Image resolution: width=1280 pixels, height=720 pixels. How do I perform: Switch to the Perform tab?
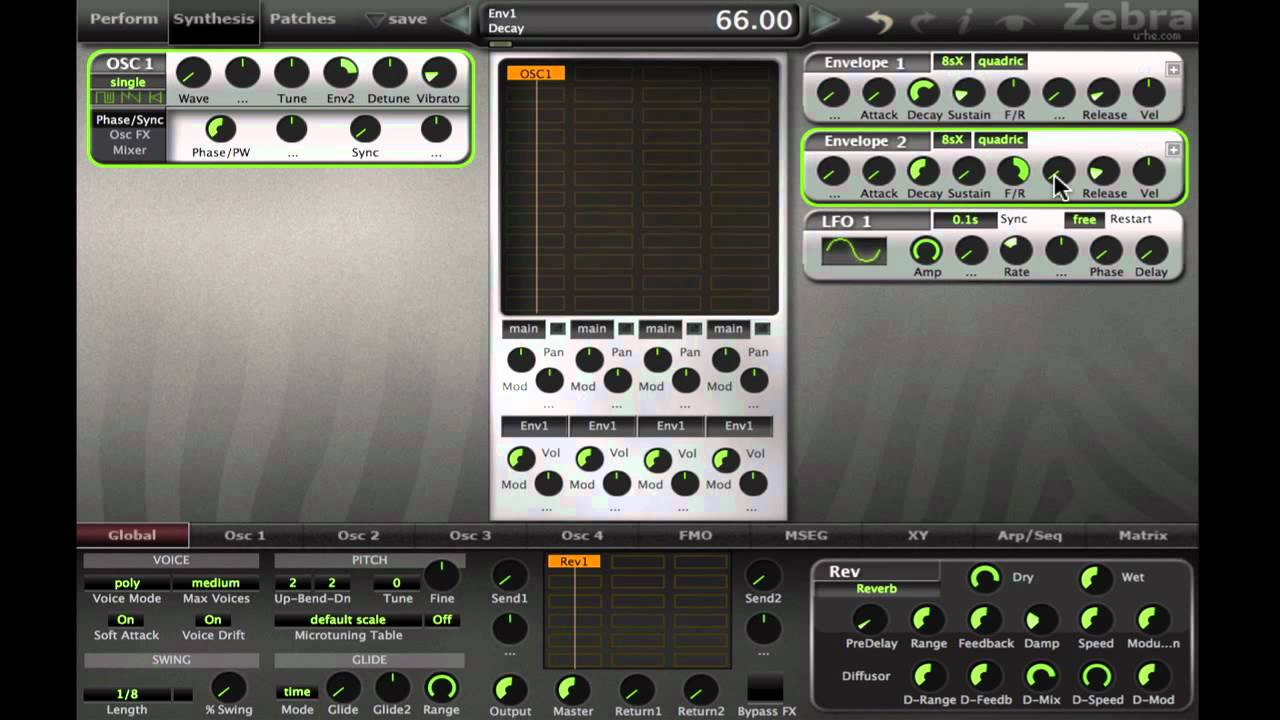point(124,19)
